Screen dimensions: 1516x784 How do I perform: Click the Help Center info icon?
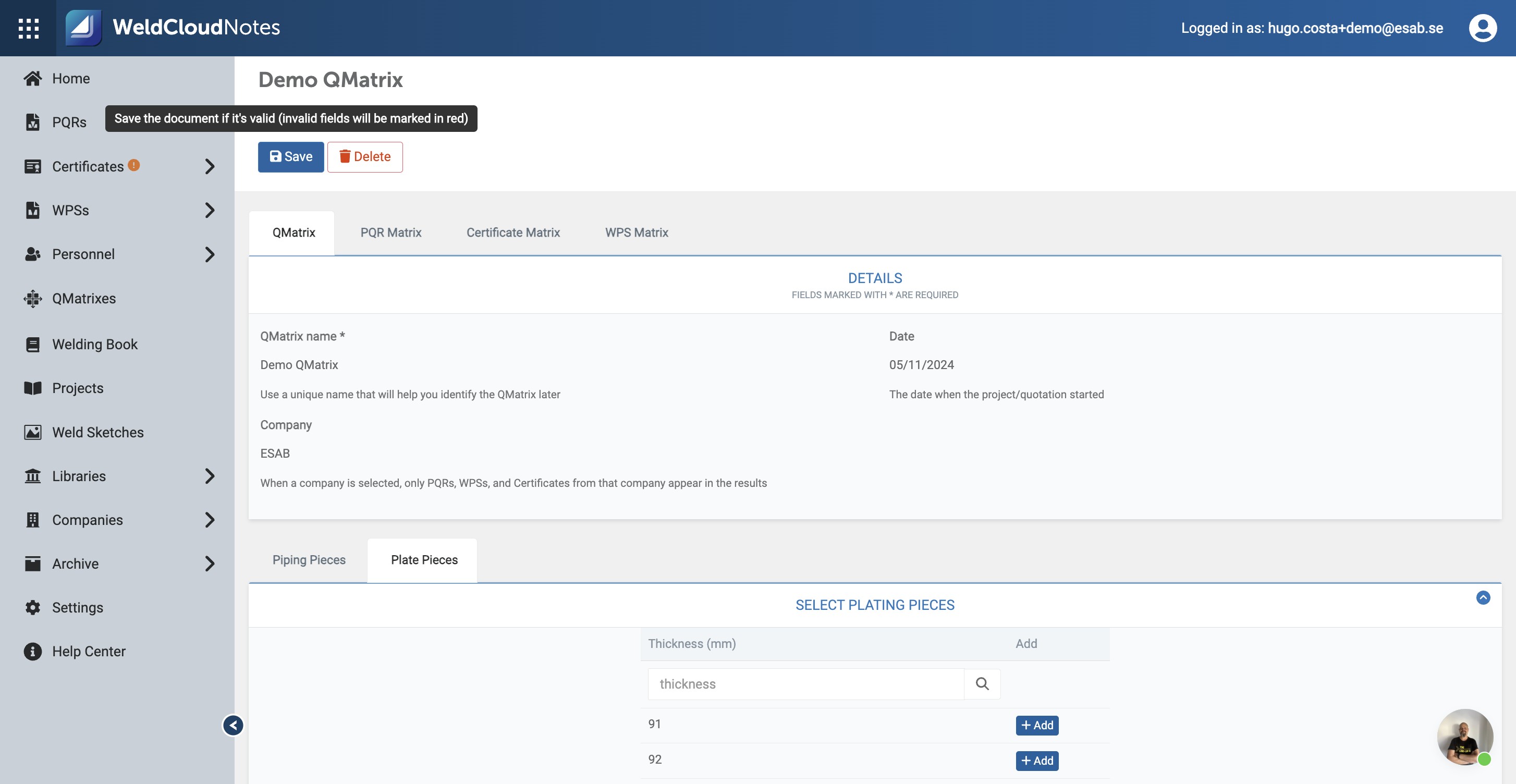pyautogui.click(x=33, y=652)
